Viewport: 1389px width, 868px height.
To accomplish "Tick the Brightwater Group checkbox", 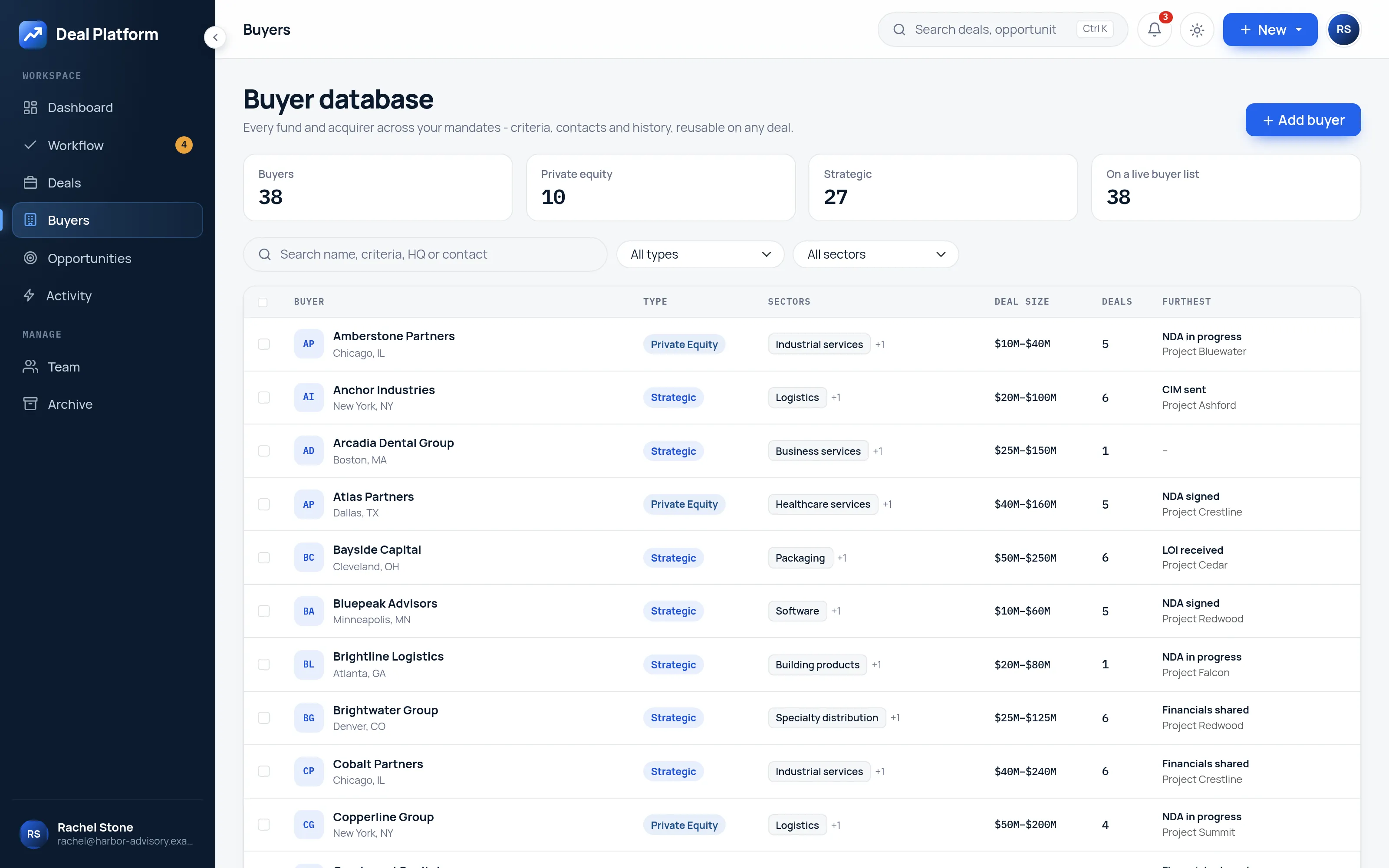I will point(264,717).
